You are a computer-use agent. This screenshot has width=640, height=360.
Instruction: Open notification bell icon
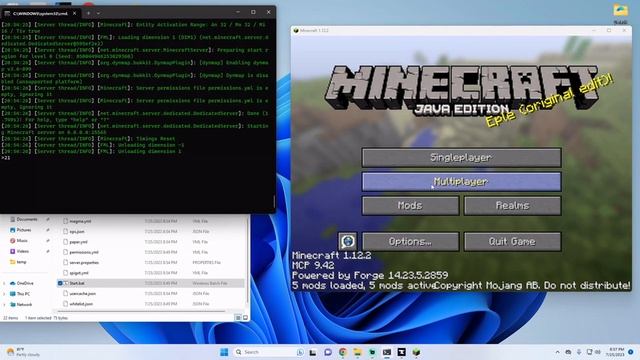pos(631,352)
